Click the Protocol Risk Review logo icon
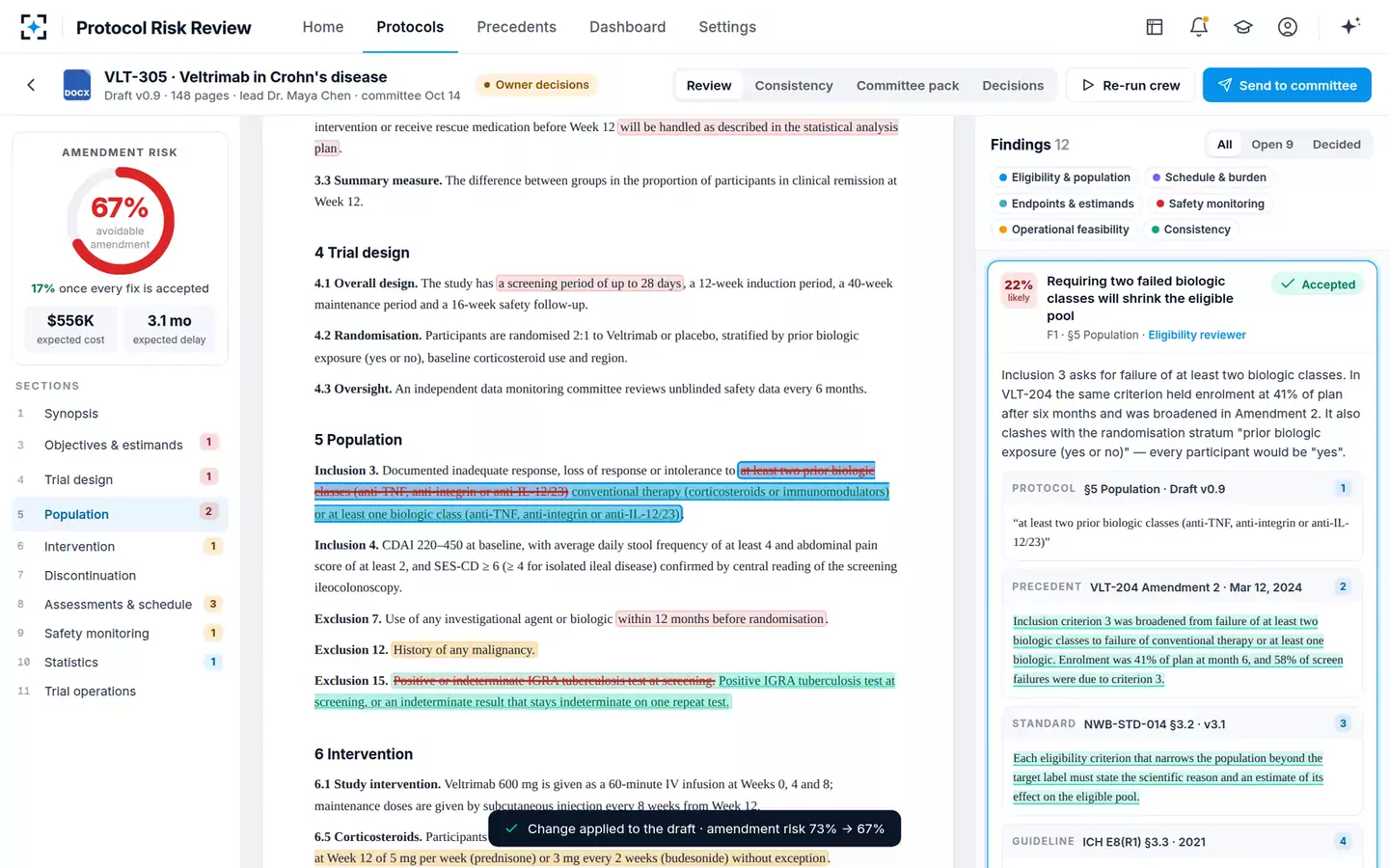1389x868 pixels. (x=34, y=27)
